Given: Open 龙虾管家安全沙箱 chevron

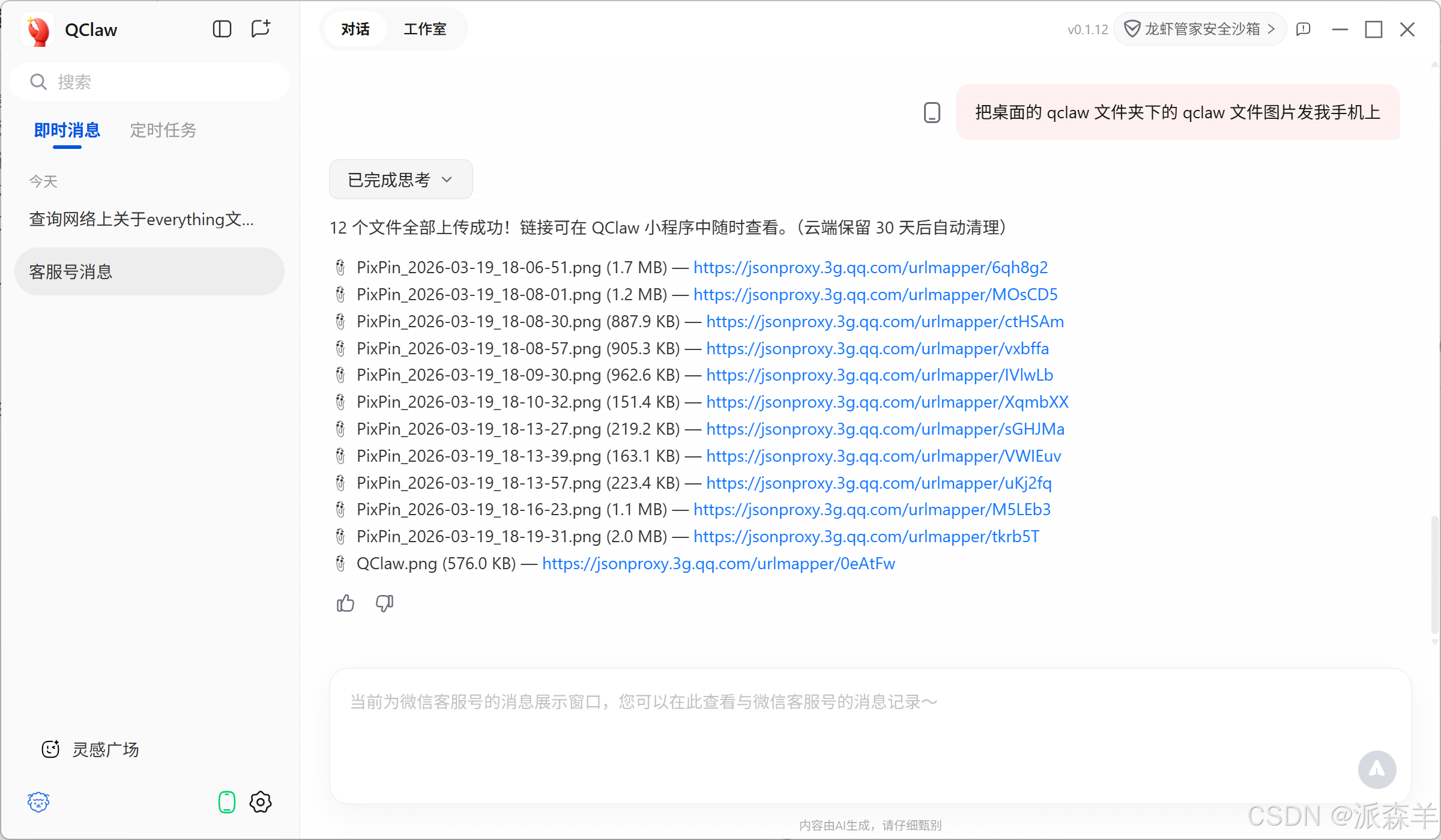Looking at the screenshot, I should (x=1271, y=29).
